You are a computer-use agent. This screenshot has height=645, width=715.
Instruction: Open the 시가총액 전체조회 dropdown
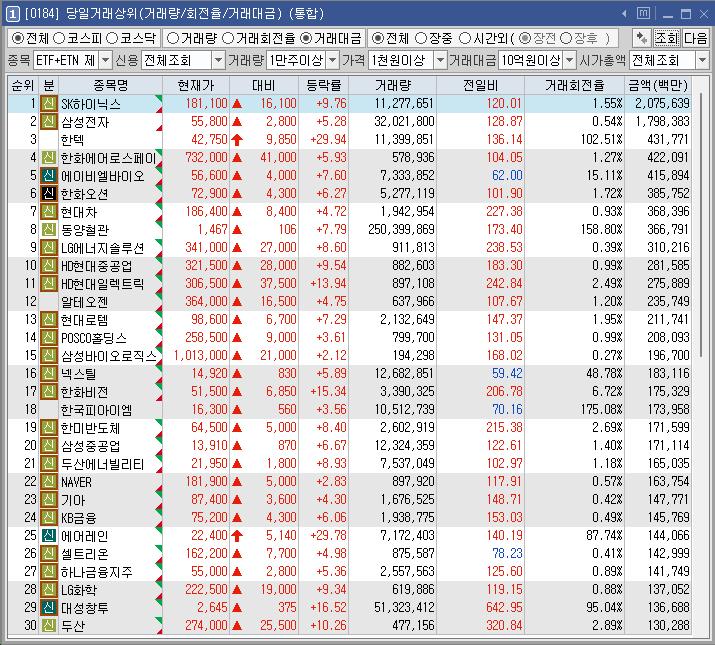[702, 60]
